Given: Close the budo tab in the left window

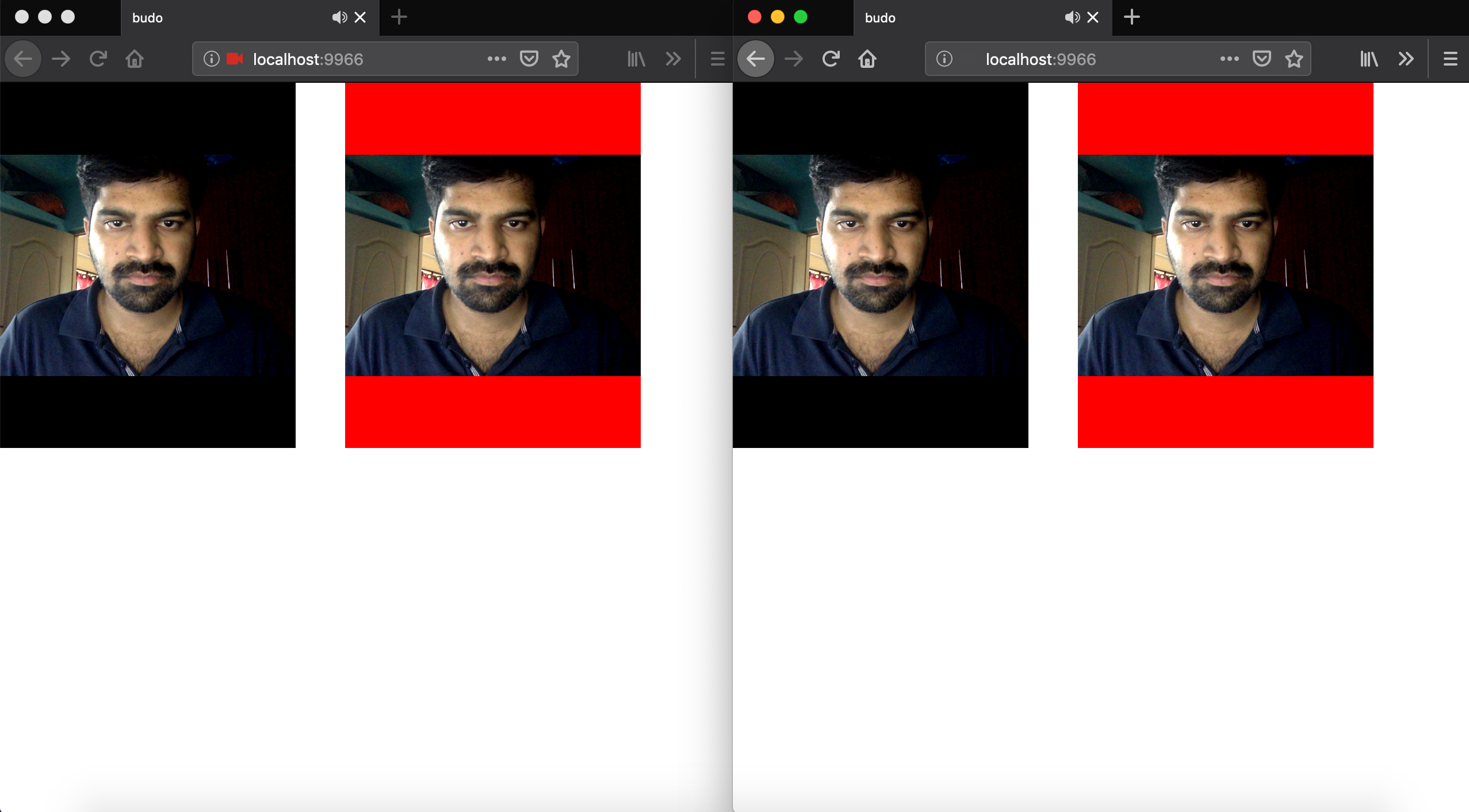Looking at the screenshot, I should click(360, 17).
